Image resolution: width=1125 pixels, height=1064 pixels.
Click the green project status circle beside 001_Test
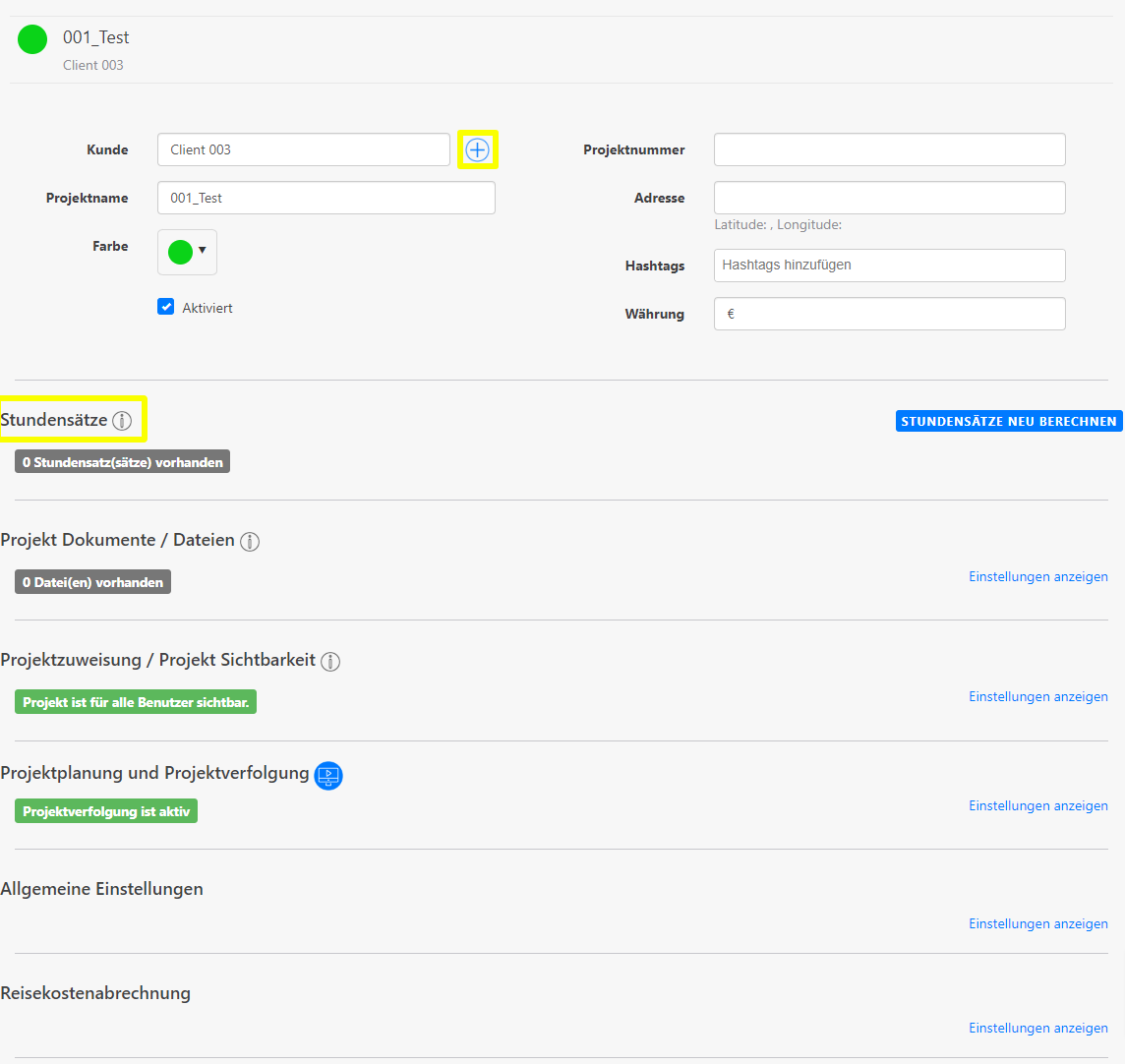31,39
